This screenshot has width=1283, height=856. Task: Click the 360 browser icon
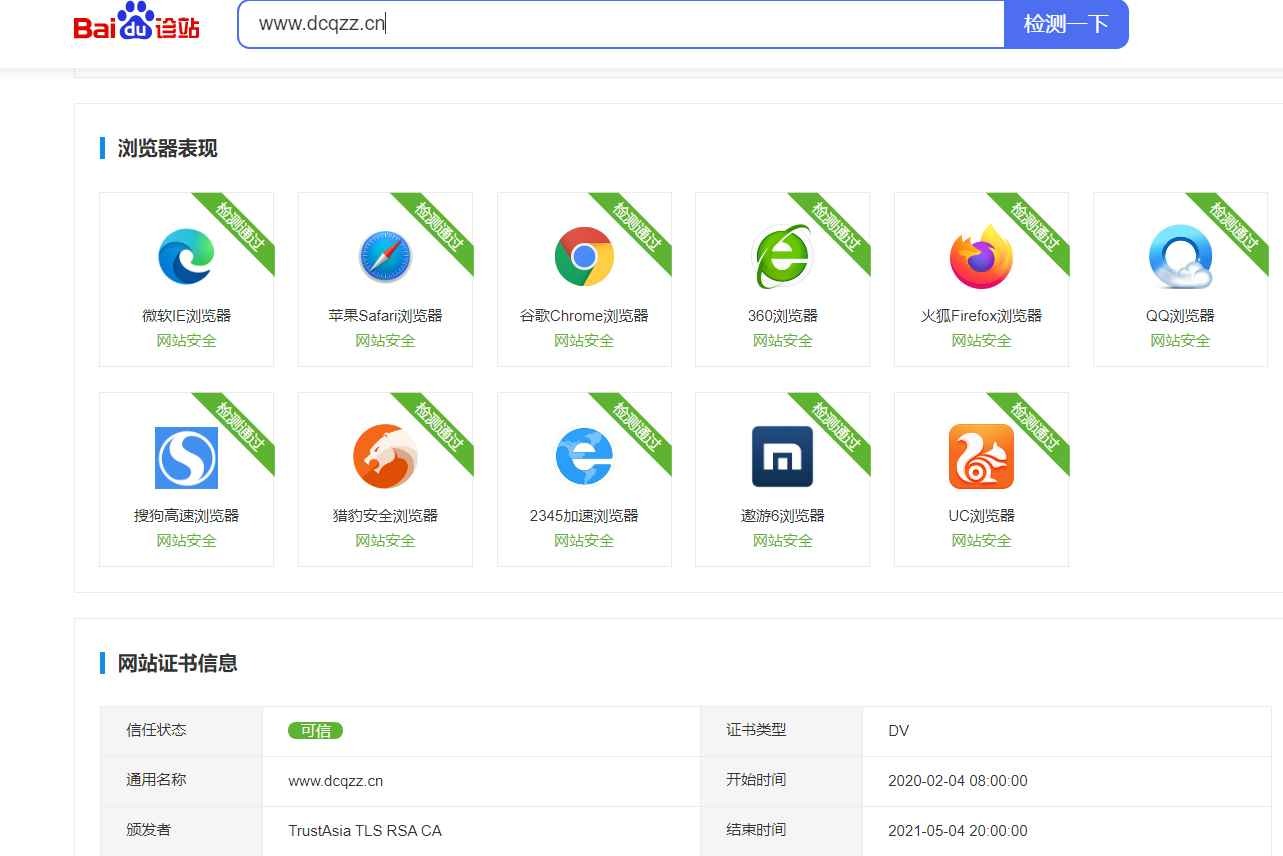(782, 256)
